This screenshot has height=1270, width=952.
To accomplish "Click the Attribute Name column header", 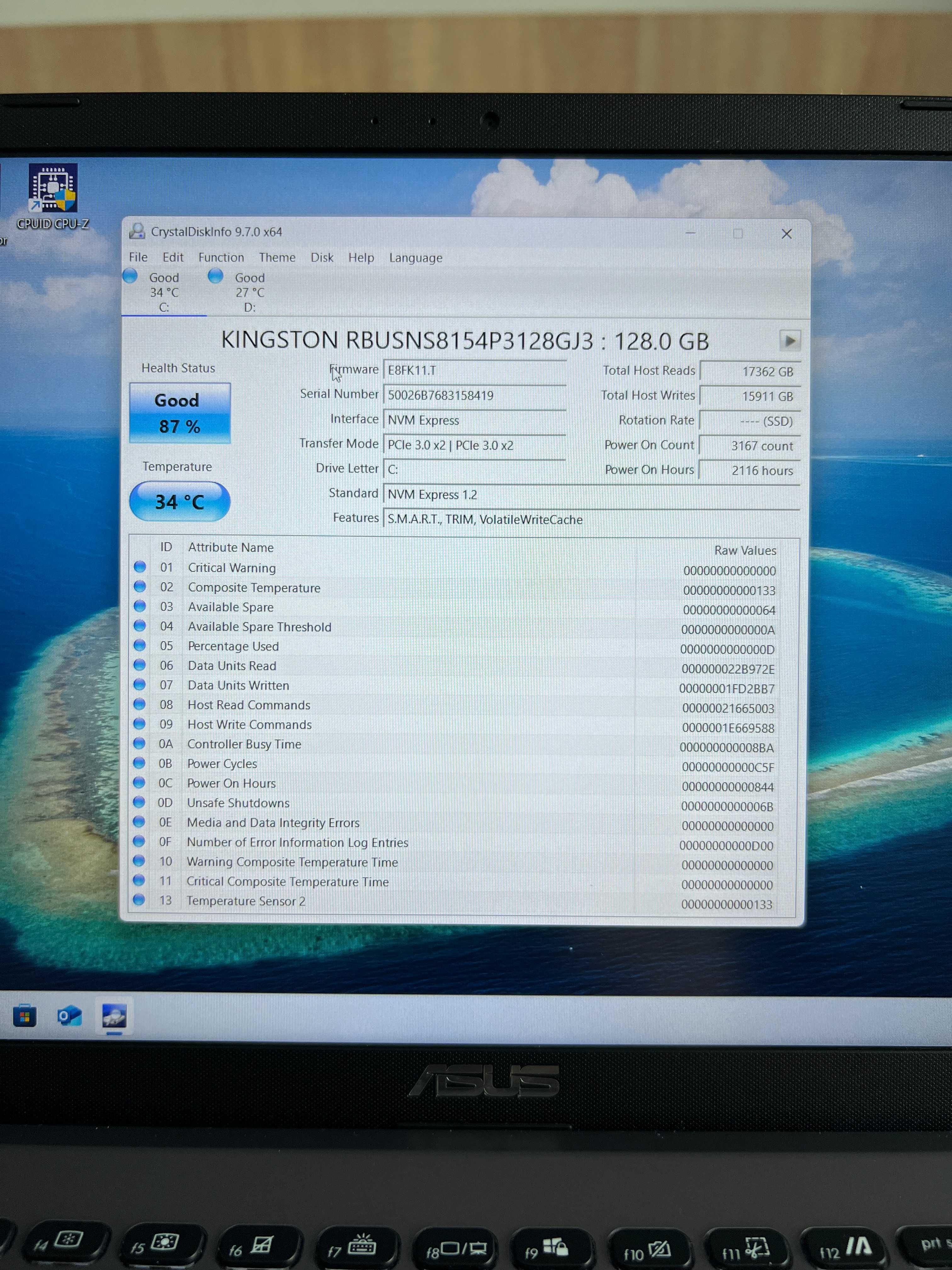I will (x=231, y=547).
